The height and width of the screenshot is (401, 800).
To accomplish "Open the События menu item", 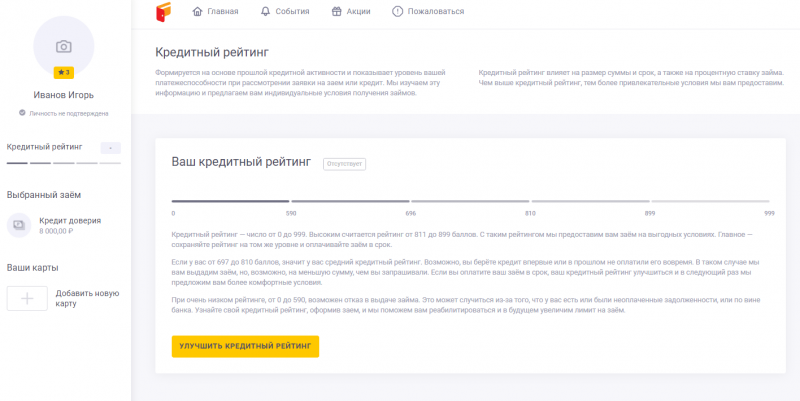I will [292, 12].
